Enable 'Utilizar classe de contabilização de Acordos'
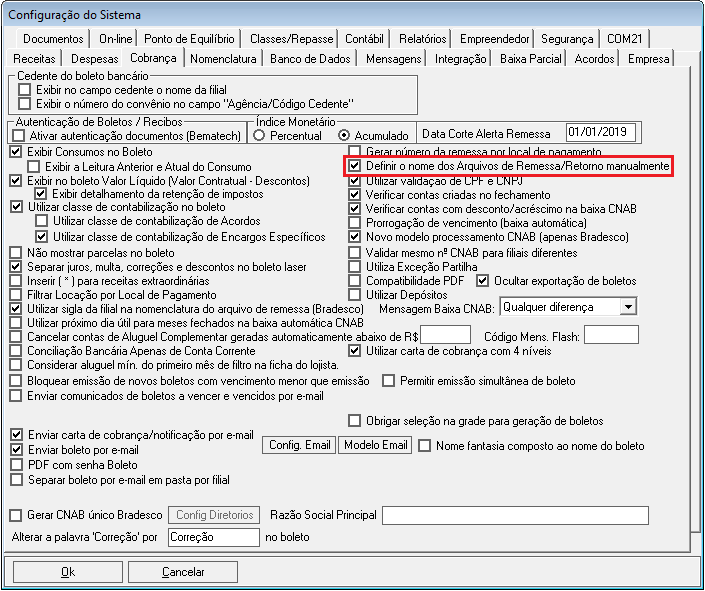The width and height of the screenshot is (705, 591). pyautogui.click(x=41, y=221)
